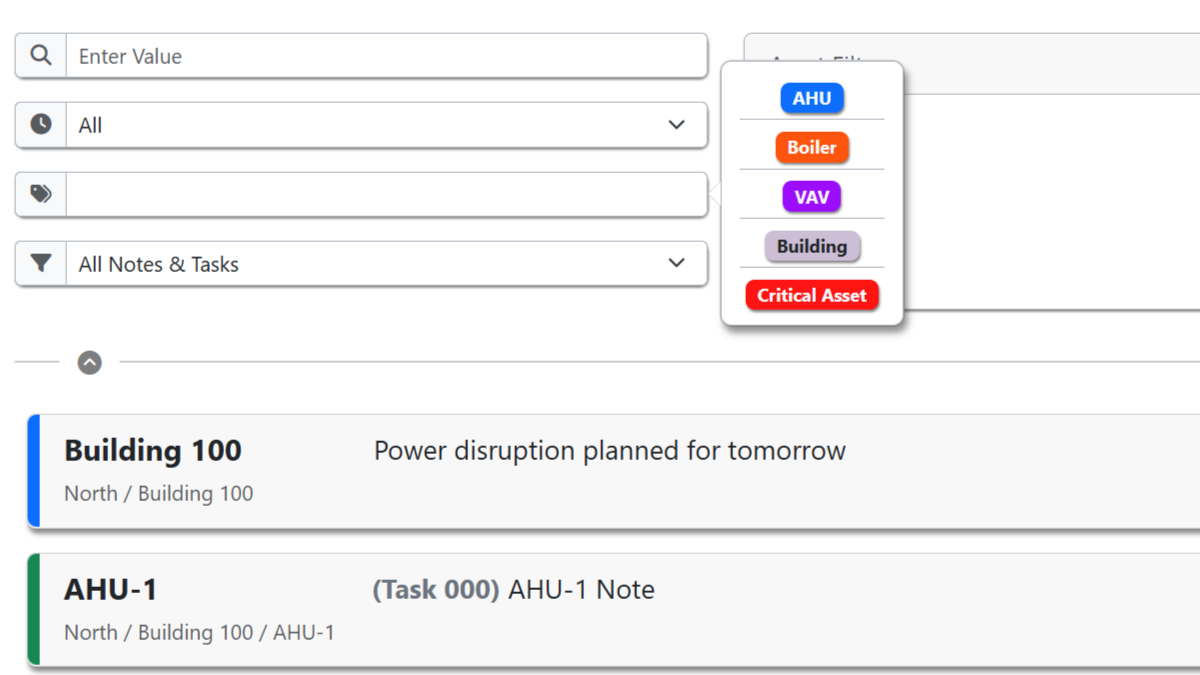Click the Asset Filter panel header
The width and height of the screenshot is (1200, 675).
1050,64
